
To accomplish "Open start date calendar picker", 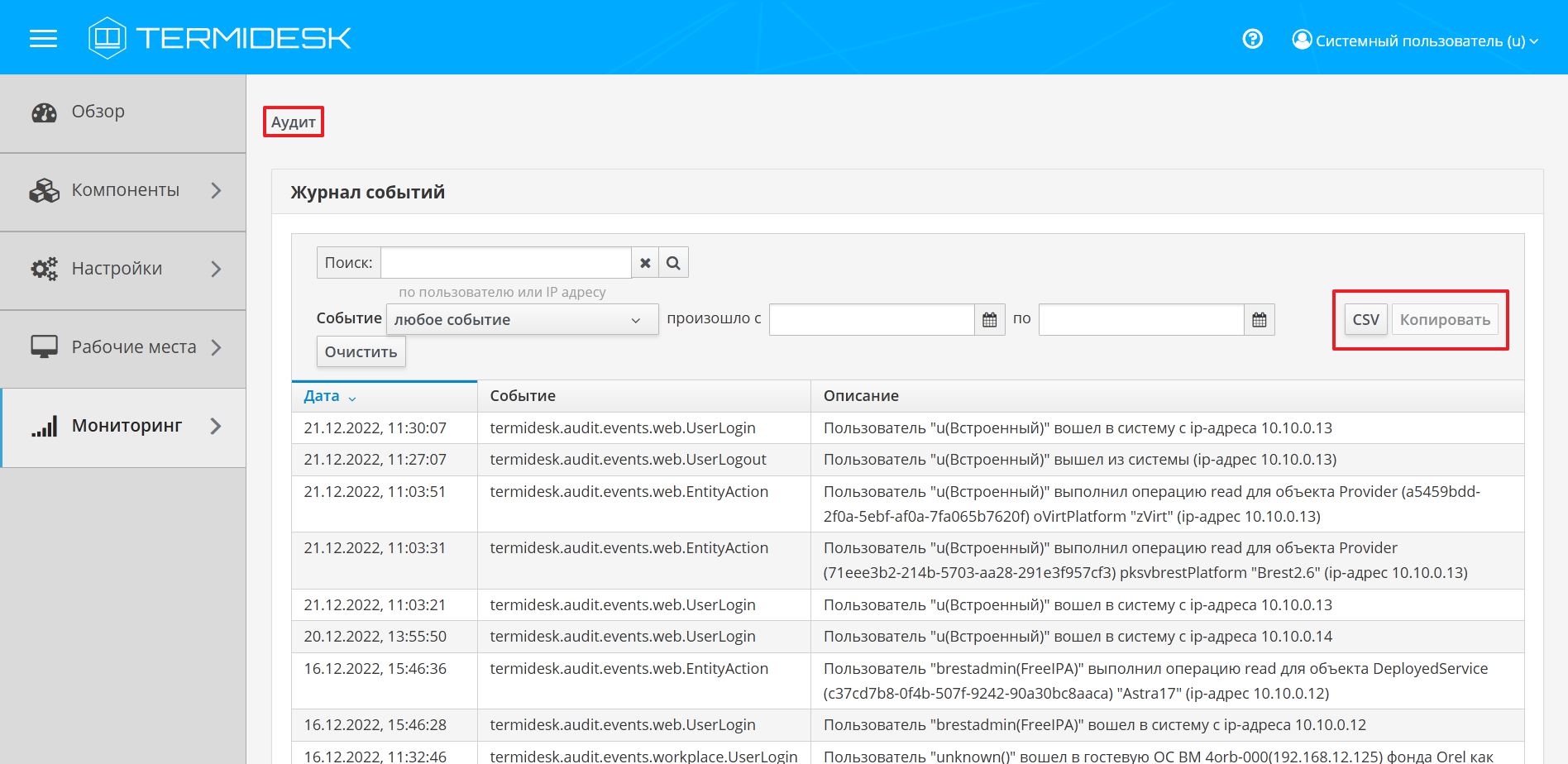I will [989, 320].
